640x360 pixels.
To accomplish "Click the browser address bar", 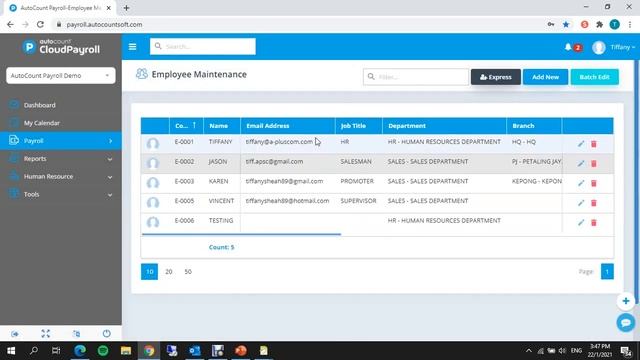I will tap(298, 24).
